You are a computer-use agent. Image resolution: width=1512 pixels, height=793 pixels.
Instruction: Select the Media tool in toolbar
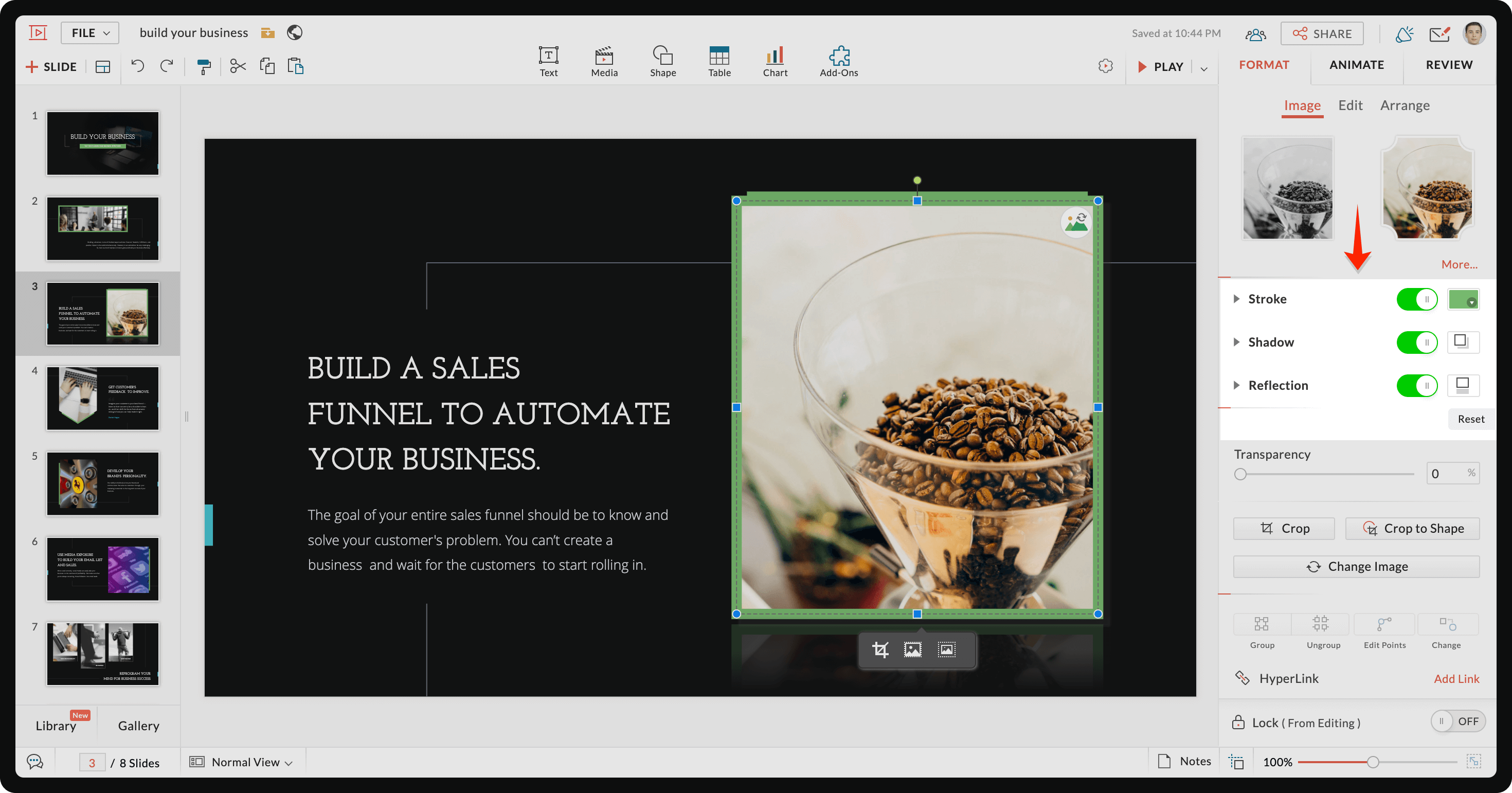pyautogui.click(x=603, y=59)
